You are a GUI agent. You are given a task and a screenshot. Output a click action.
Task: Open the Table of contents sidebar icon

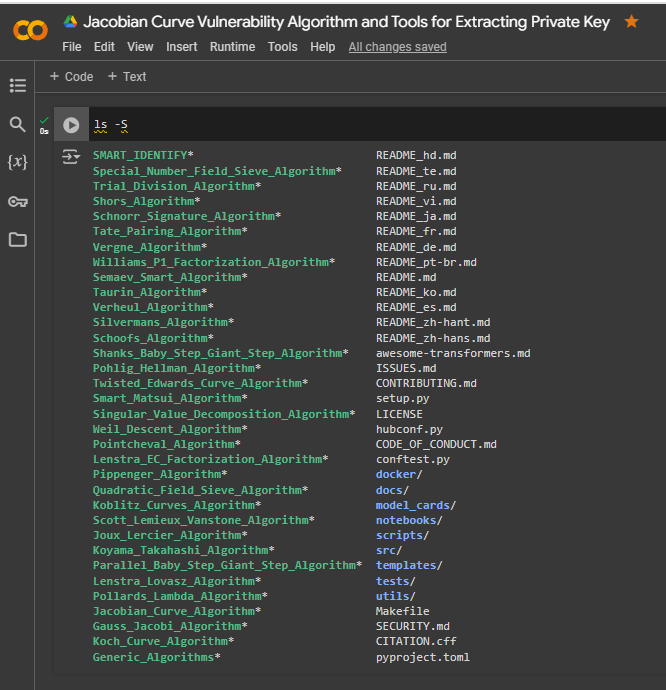[18, 85]
